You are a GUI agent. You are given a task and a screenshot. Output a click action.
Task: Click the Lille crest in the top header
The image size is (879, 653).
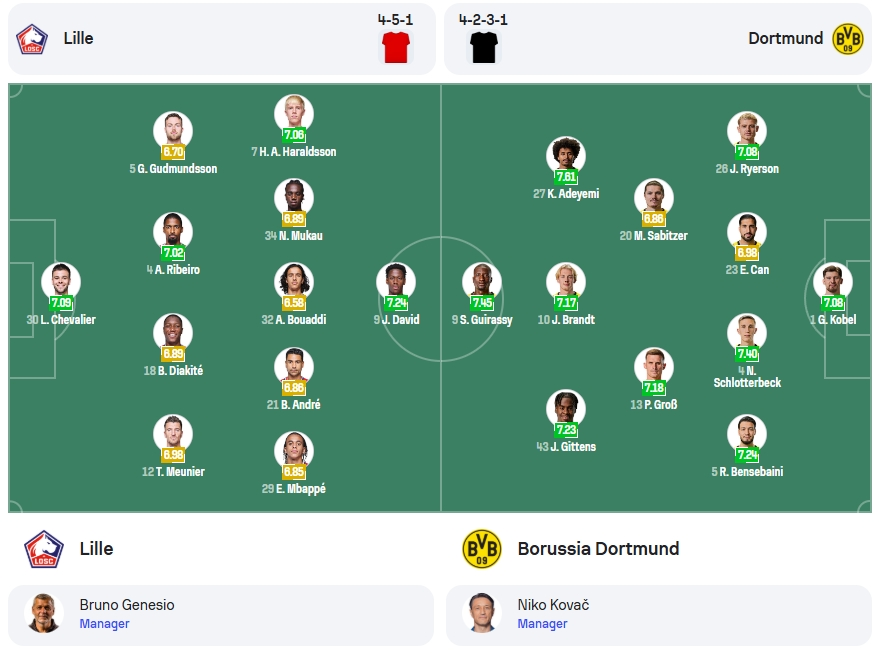[32, 39]
